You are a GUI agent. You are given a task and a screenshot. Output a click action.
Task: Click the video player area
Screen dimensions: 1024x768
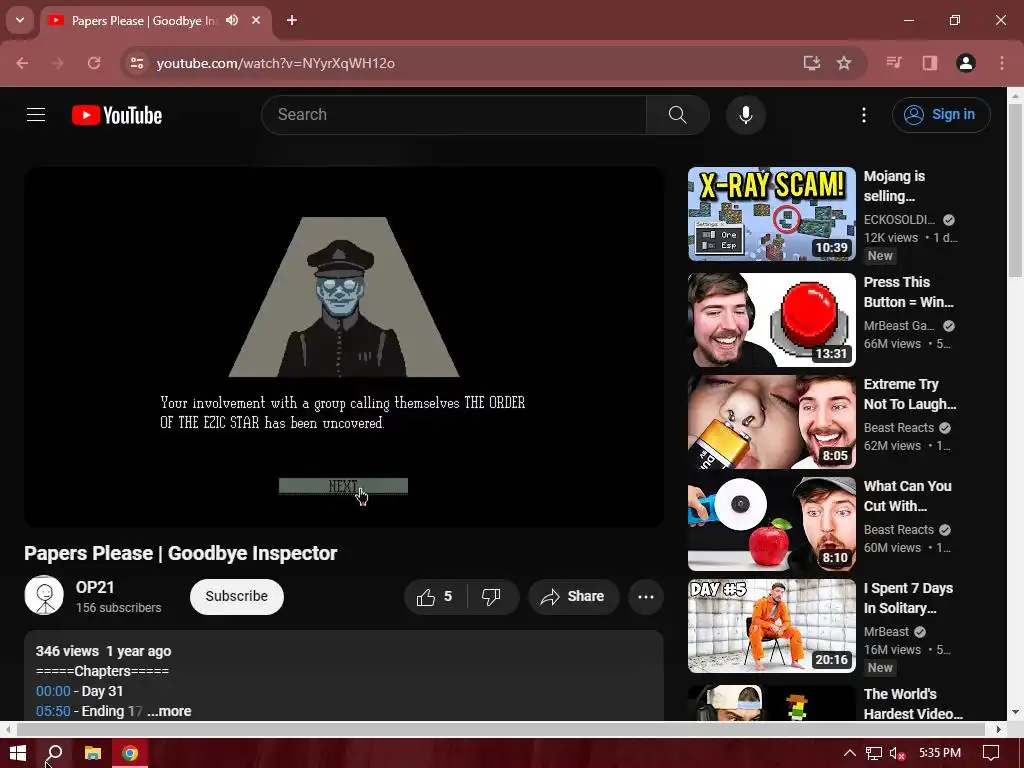[x=344, y=346]
